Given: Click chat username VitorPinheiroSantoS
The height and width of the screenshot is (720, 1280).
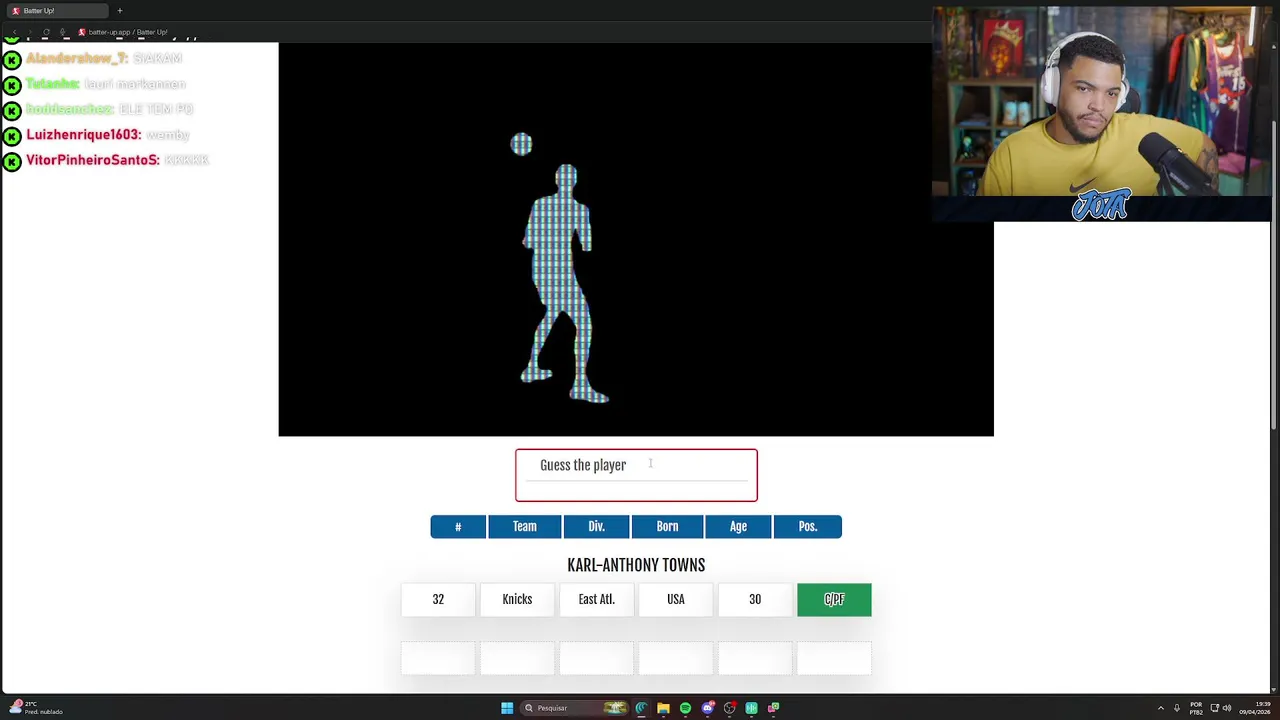Looking at the screenshot, I should click(x=93, y=160).
